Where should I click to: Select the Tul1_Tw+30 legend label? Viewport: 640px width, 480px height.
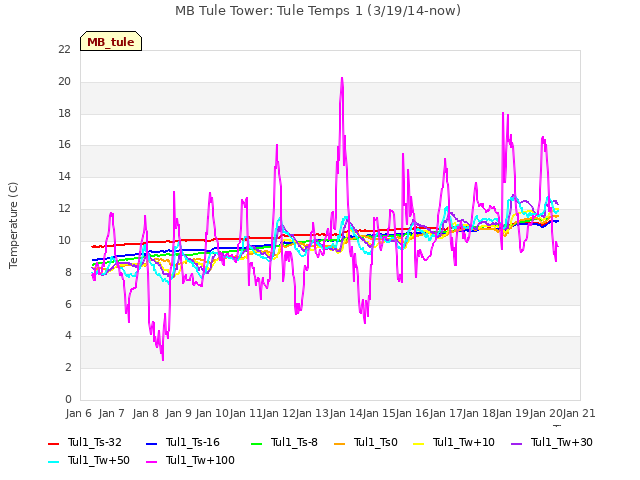[562, 442]
